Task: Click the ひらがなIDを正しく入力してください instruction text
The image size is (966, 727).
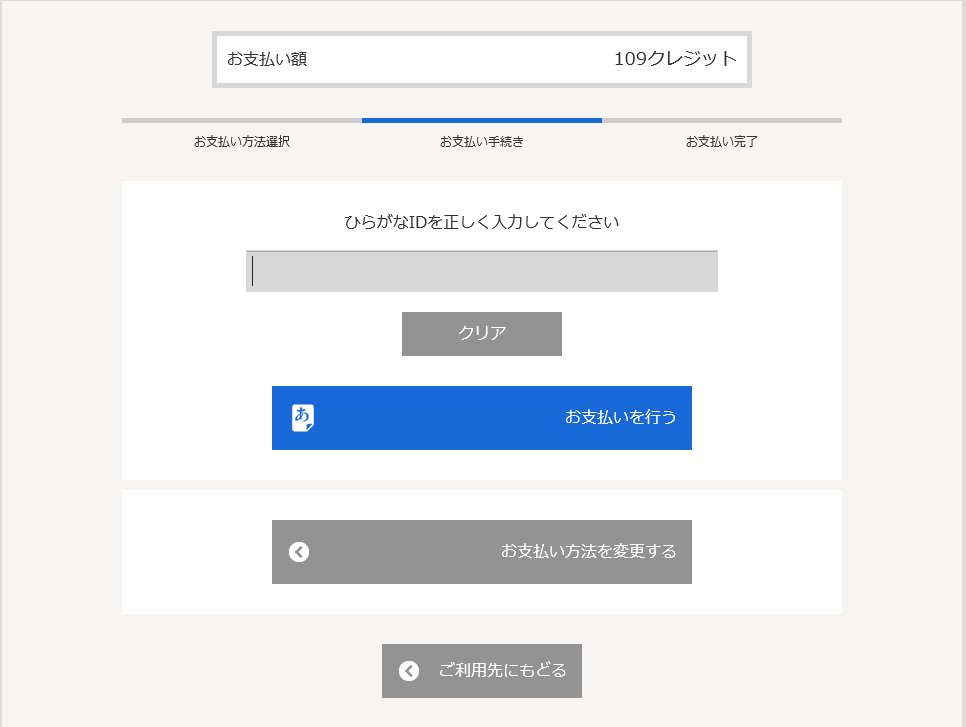Action: tap(481, 221)
